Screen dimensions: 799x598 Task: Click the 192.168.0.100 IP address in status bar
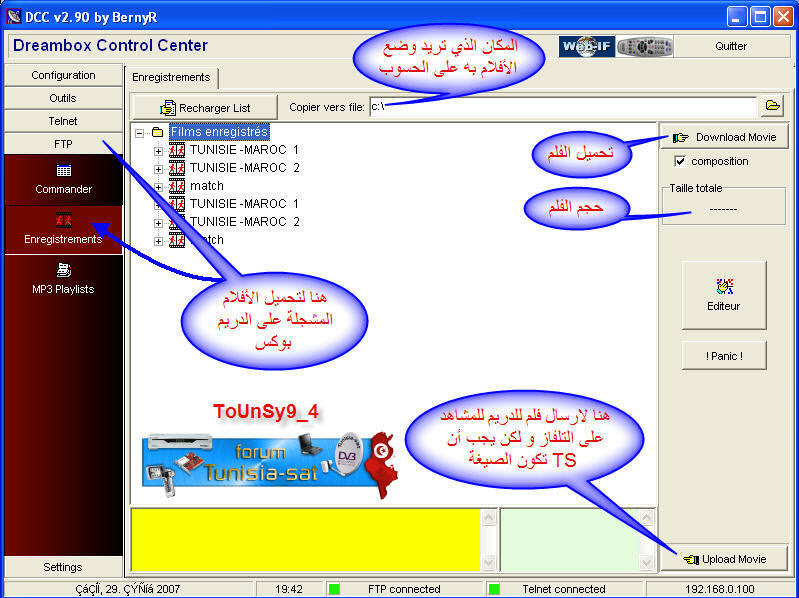(720, 589)
